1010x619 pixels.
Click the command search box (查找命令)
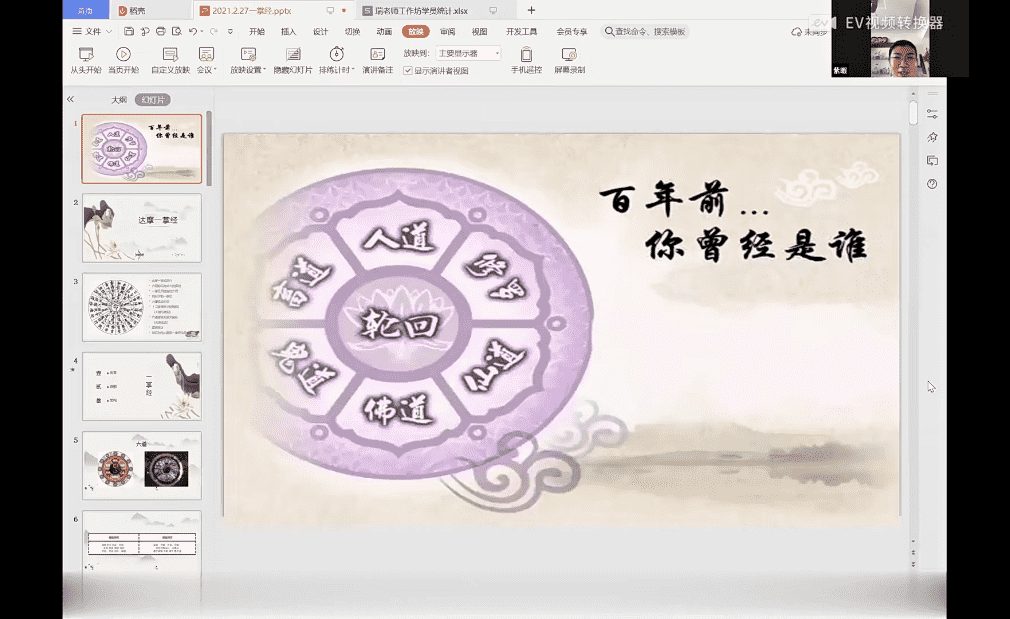pyautogui.click(x=645, y=32)
